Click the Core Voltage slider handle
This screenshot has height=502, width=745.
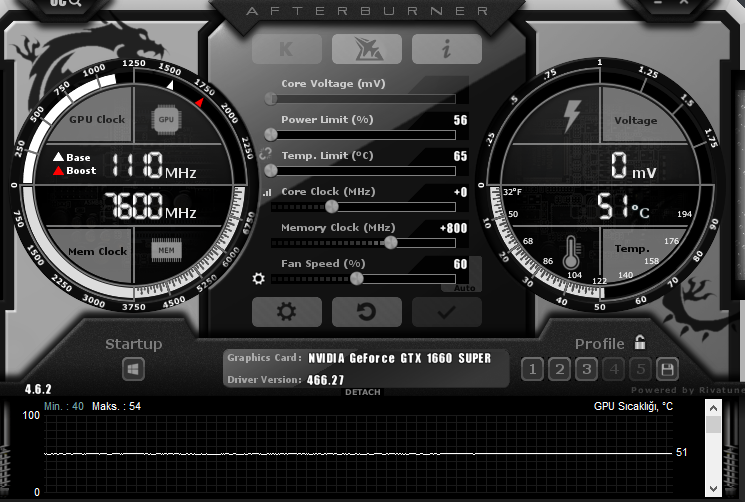click(x=271, y=98)
